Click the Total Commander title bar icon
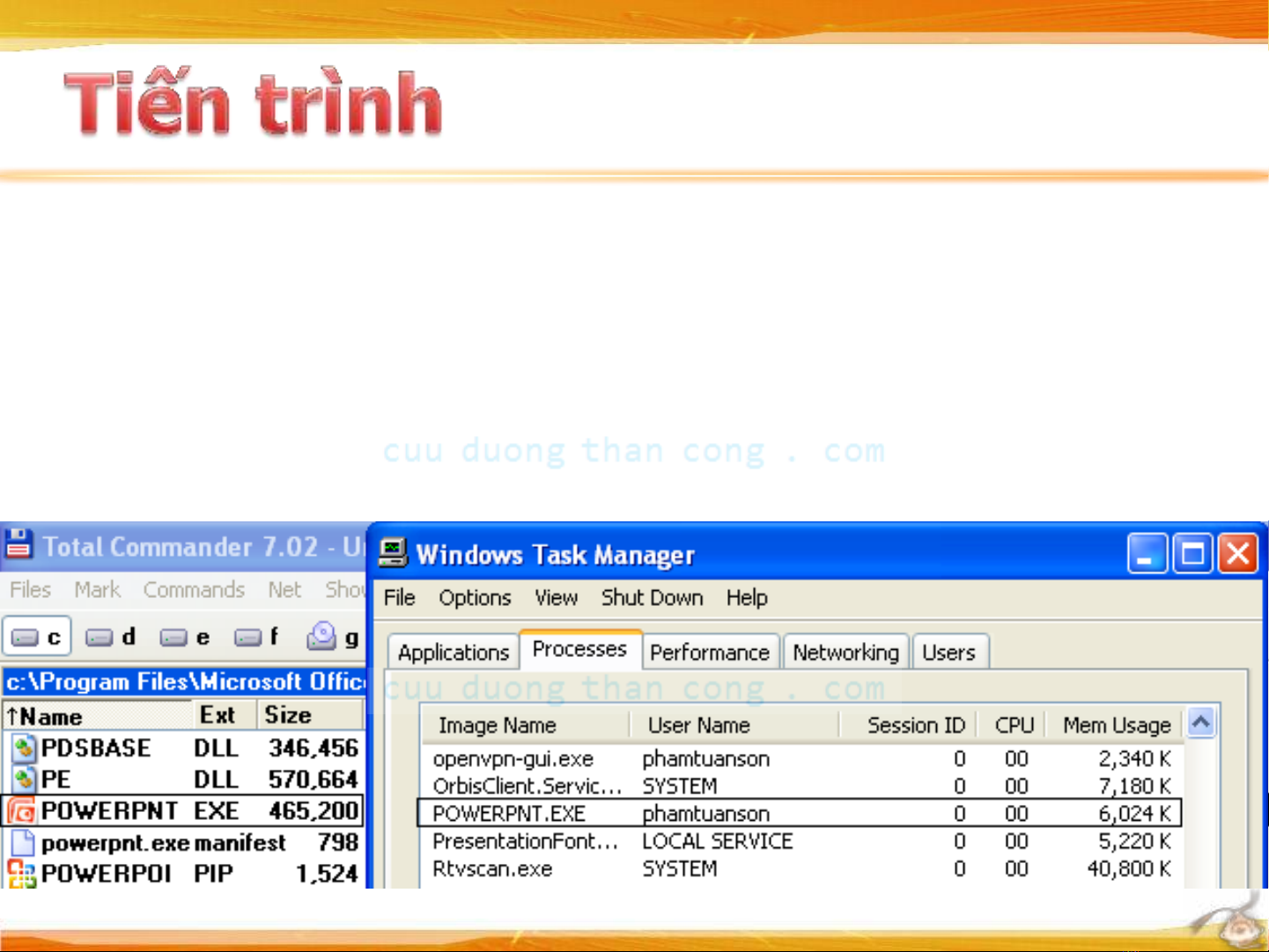 point(18,544)
